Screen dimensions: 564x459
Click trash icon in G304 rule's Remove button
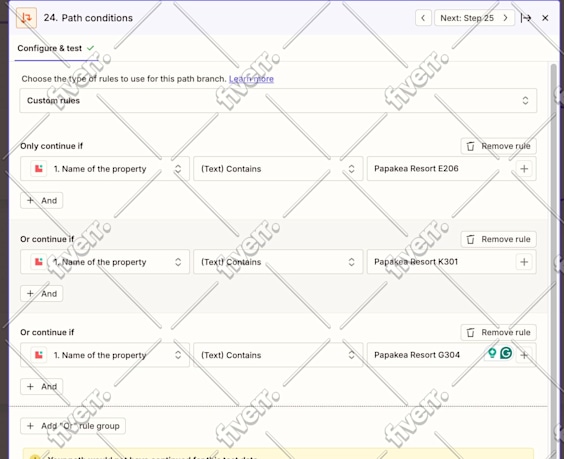pyautogui.click(x=470, y=333)
